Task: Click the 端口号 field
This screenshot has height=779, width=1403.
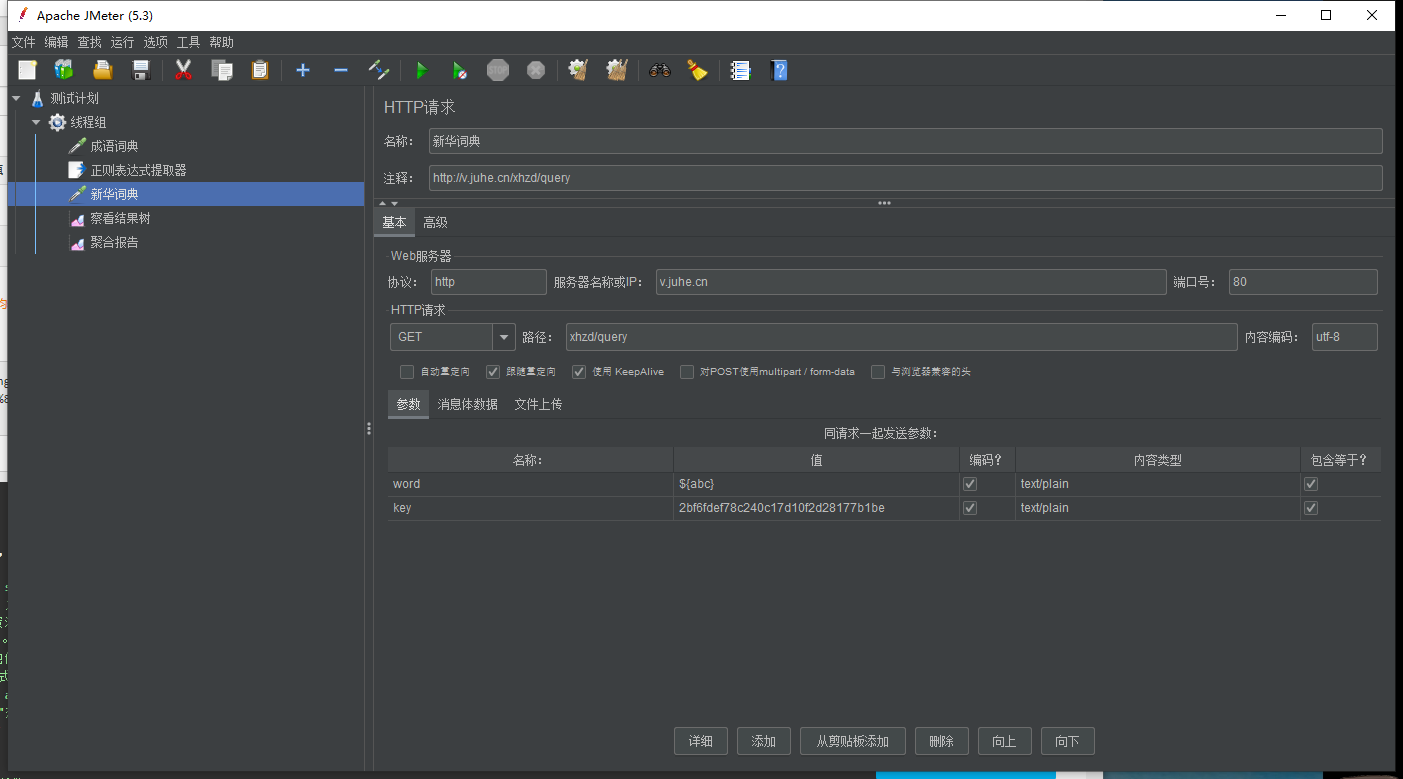Action: (1303, 282)
